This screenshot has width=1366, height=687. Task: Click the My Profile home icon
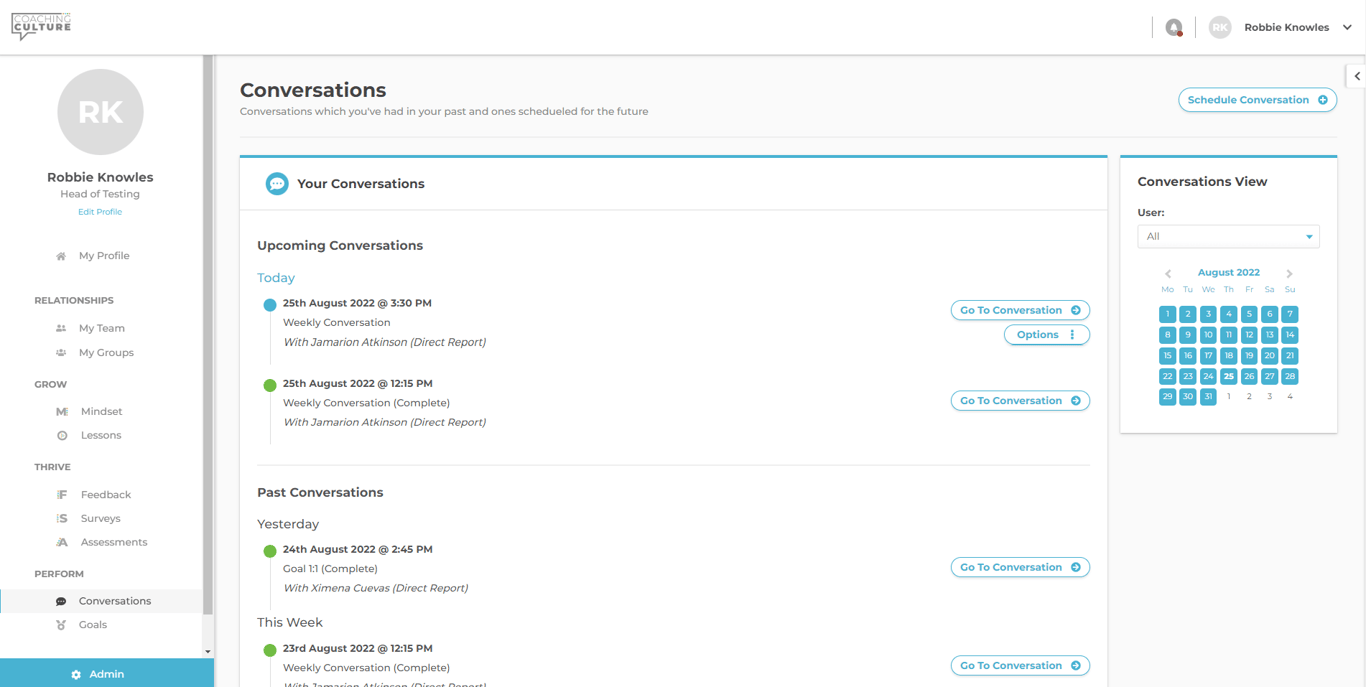coord(61,256)
